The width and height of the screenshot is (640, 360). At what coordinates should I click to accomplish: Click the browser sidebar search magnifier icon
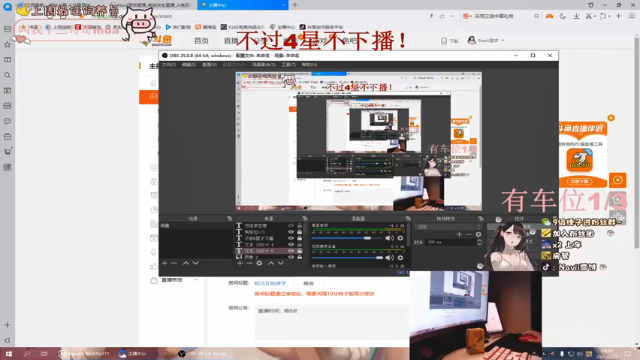click(7, 75)
